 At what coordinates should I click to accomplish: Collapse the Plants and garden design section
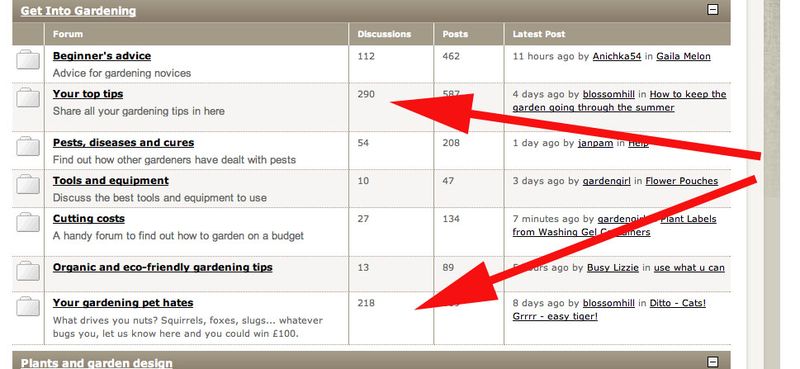[x=713, y=362]
